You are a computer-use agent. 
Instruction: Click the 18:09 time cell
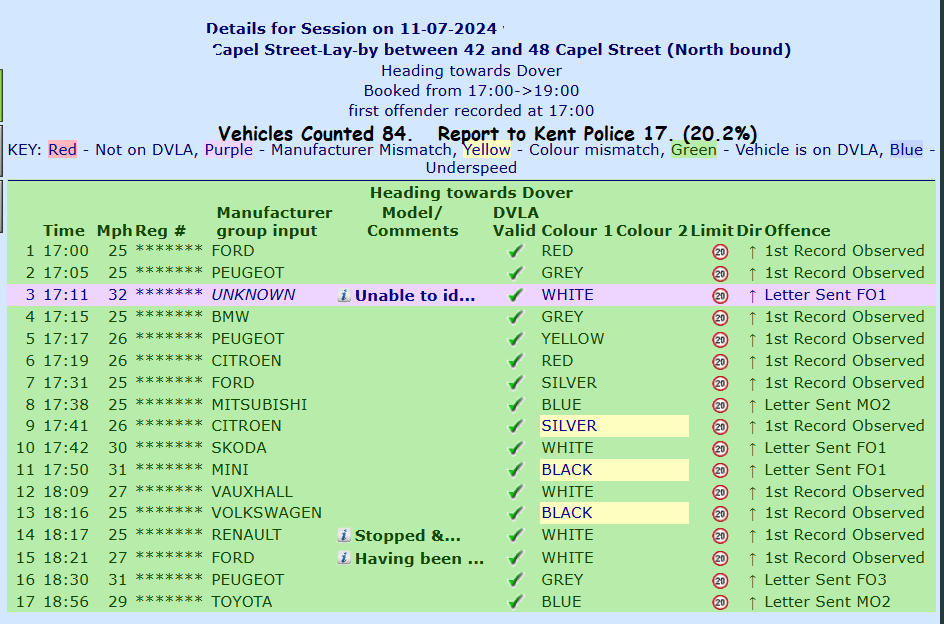coord(66,492)
